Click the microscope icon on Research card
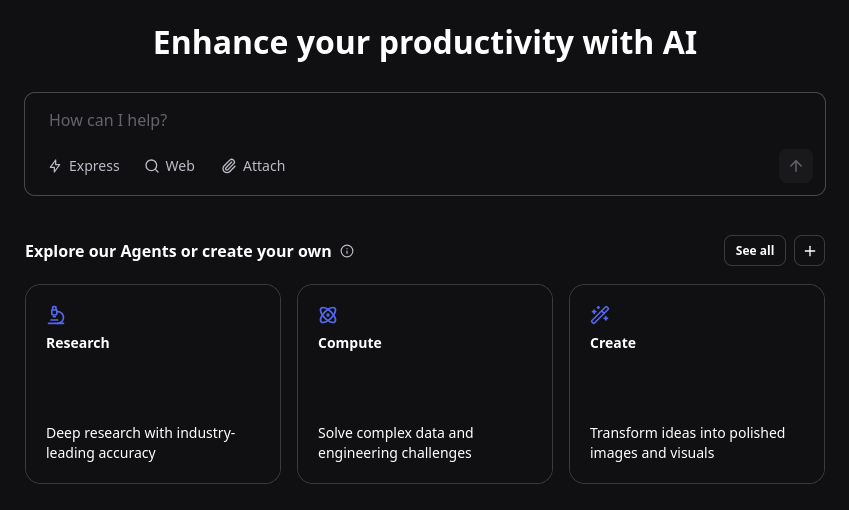849x510 pixels. click(56, 315)
